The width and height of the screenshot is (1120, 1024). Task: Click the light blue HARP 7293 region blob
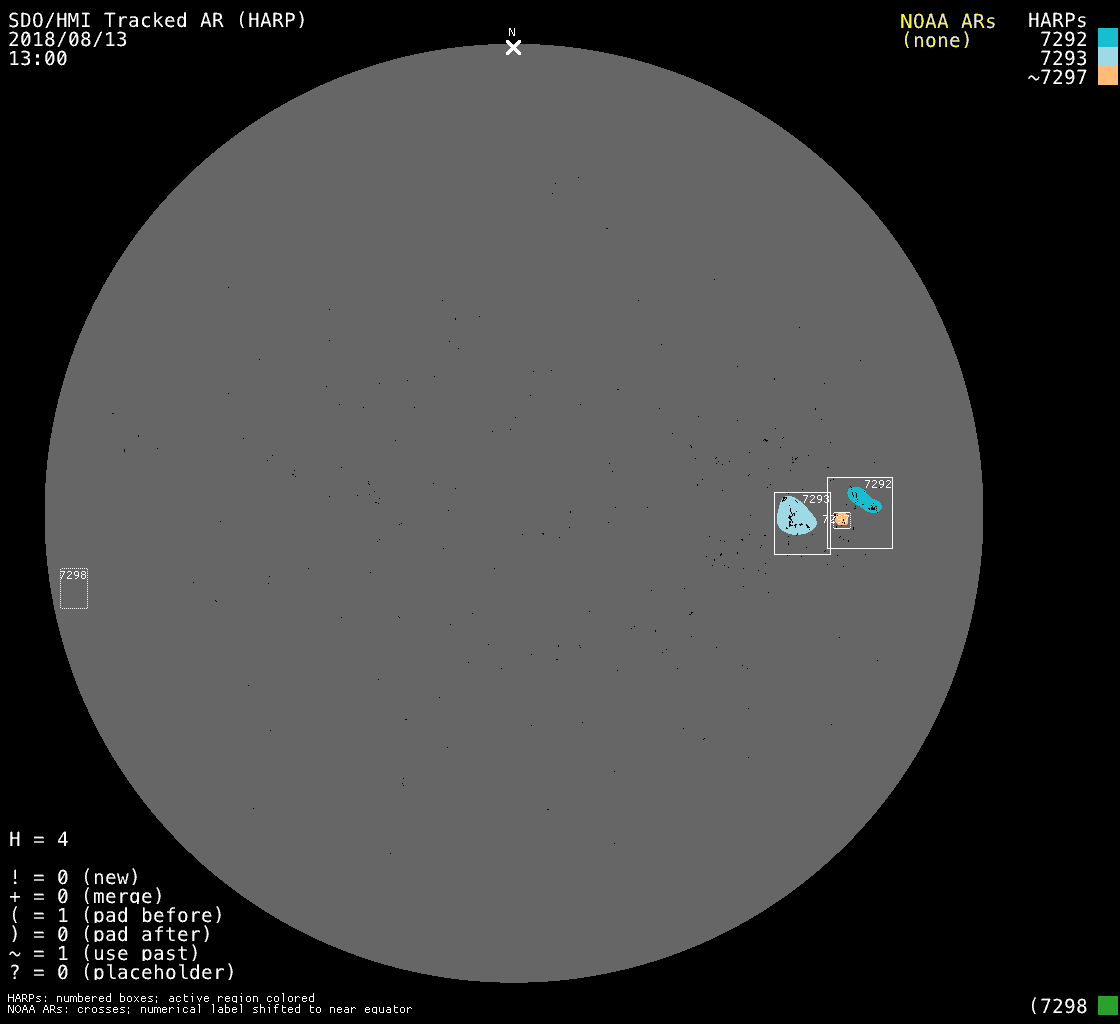coord(795,517)
